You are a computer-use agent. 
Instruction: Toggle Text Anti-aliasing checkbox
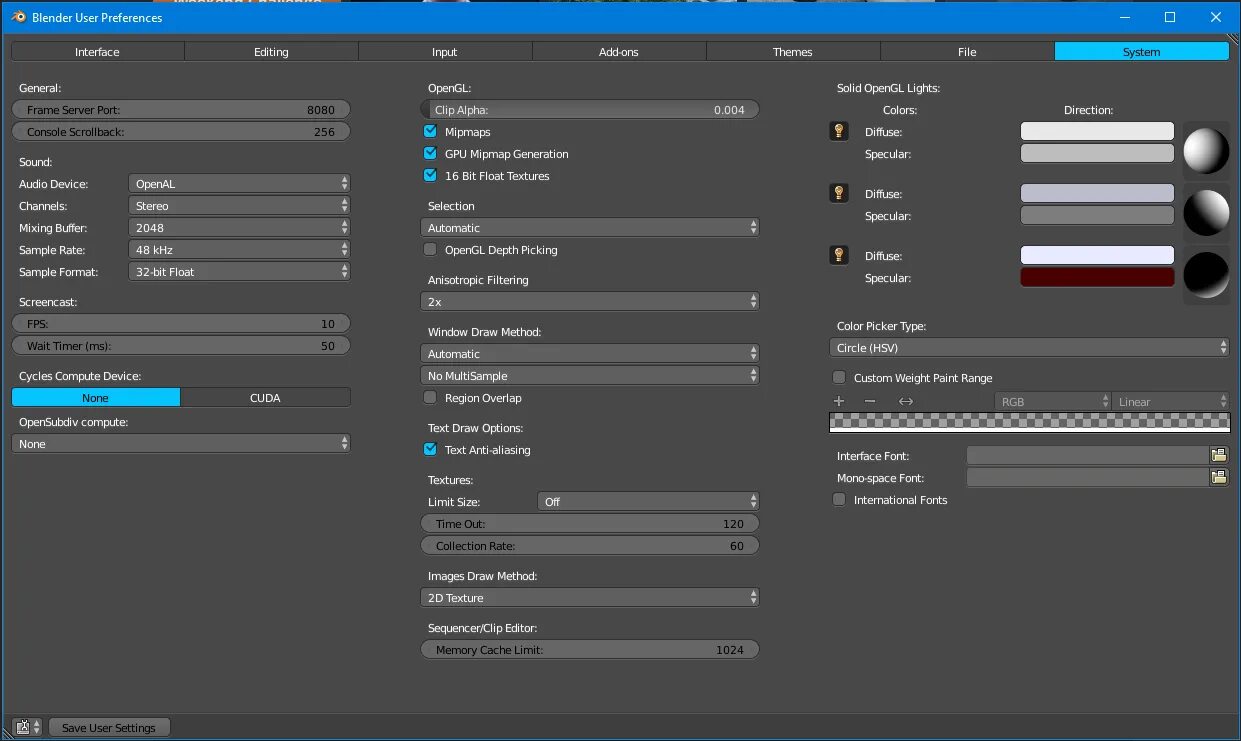[430, 449]
